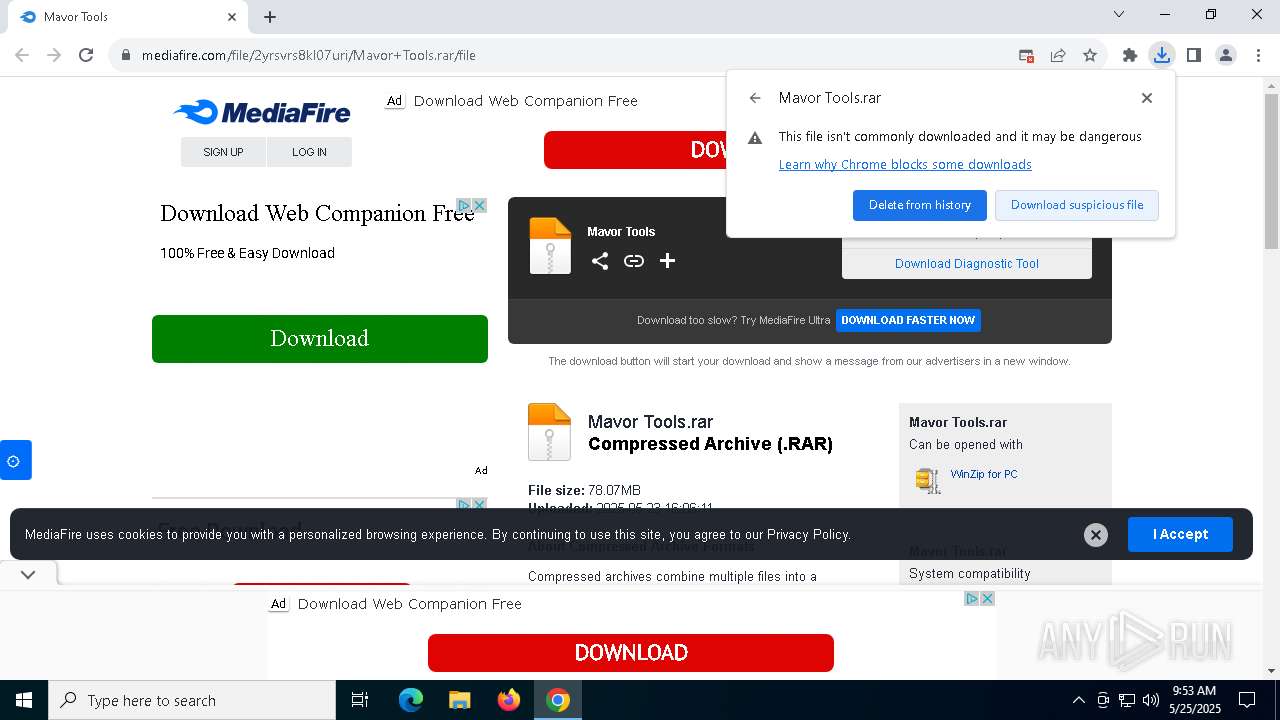1280x720 pixels.
Task: Go back in the download popup
Action: [755, 98]
